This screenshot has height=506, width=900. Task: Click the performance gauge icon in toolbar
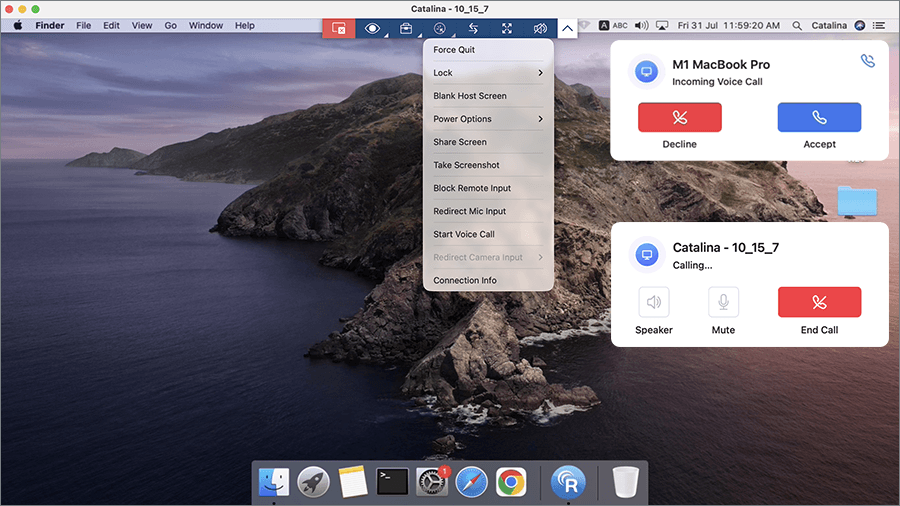(x=440, y=28)
